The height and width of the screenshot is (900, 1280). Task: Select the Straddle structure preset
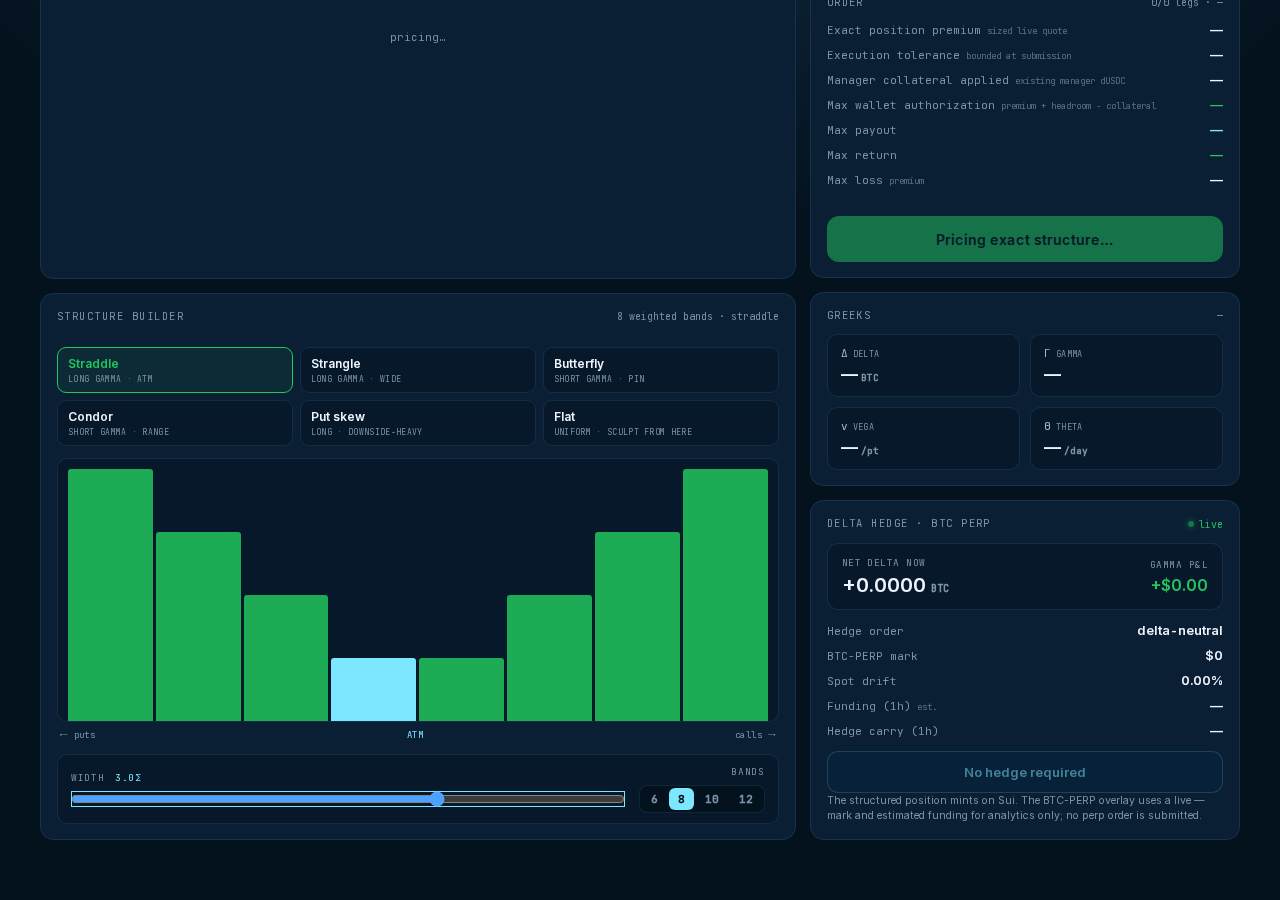click(x=175, y=370)
